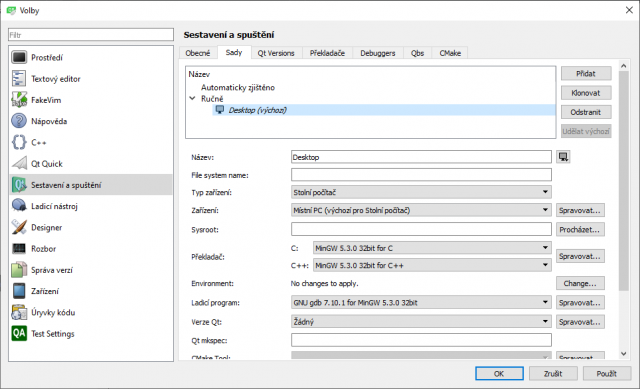Open the Prostředí category icon

[19, 58]
